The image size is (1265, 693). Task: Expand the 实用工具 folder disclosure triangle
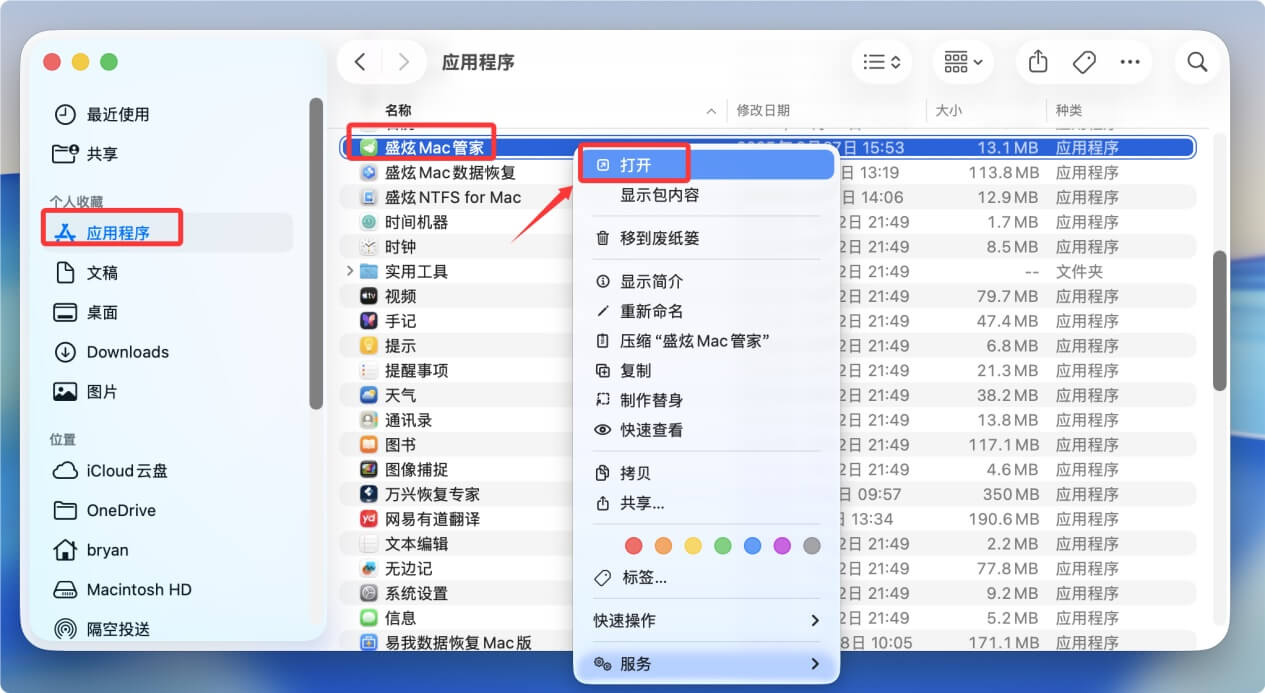click(348, 270)
